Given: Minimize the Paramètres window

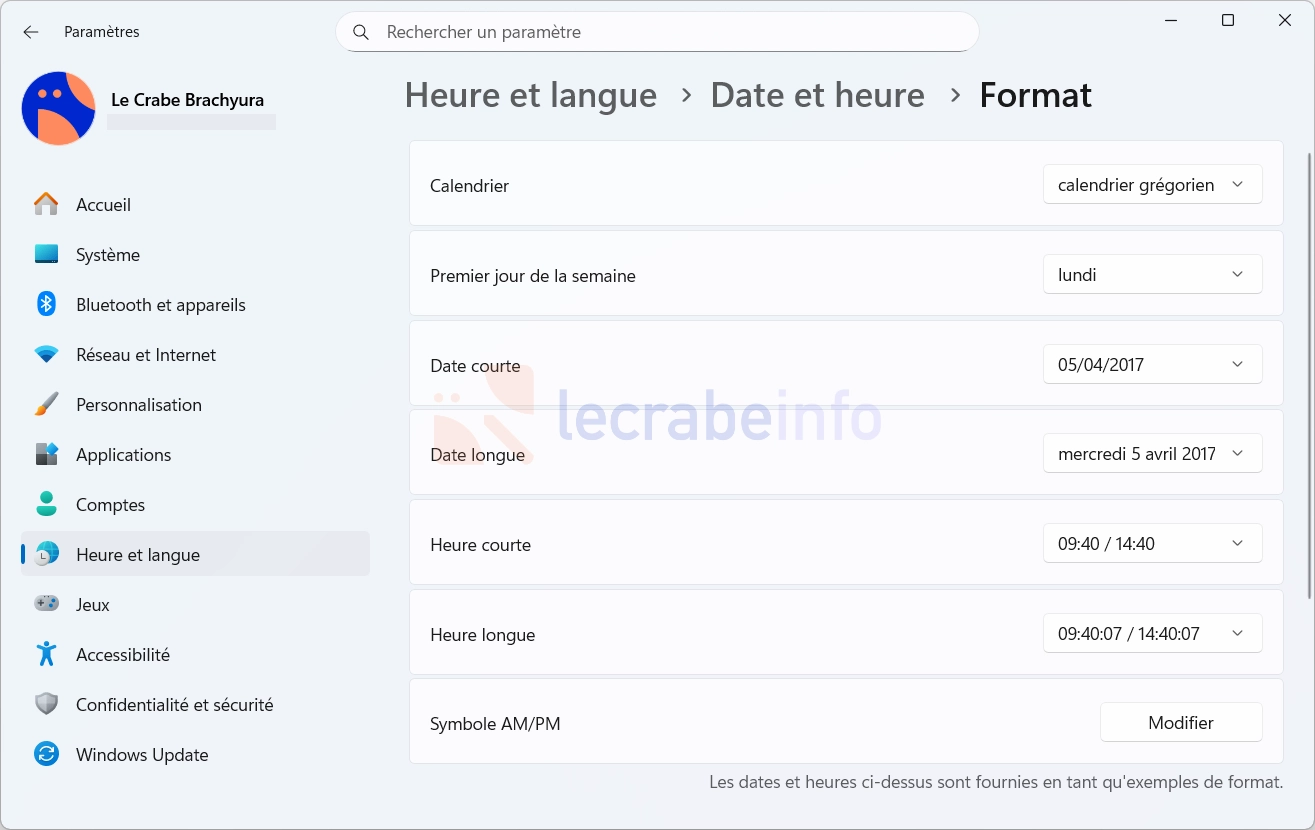Looking at the screenshot, I should (1171, 20).
